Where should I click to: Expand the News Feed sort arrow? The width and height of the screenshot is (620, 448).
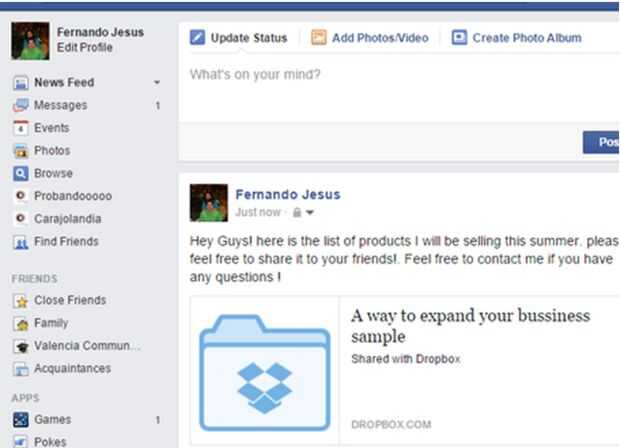157,82
